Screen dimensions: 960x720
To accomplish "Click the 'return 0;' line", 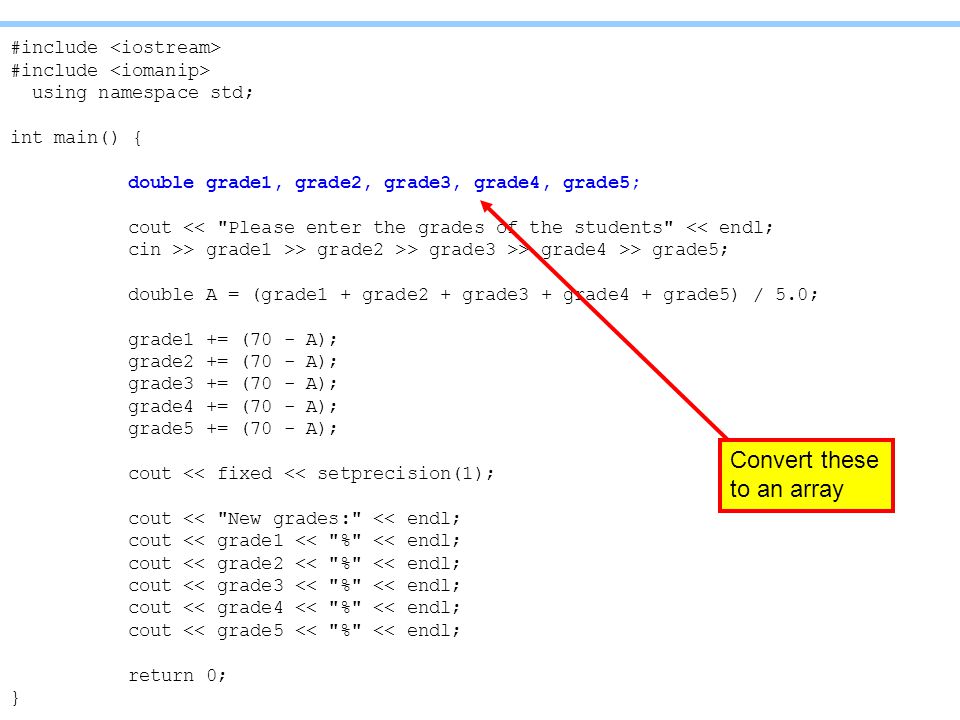I will click(177, 675).
